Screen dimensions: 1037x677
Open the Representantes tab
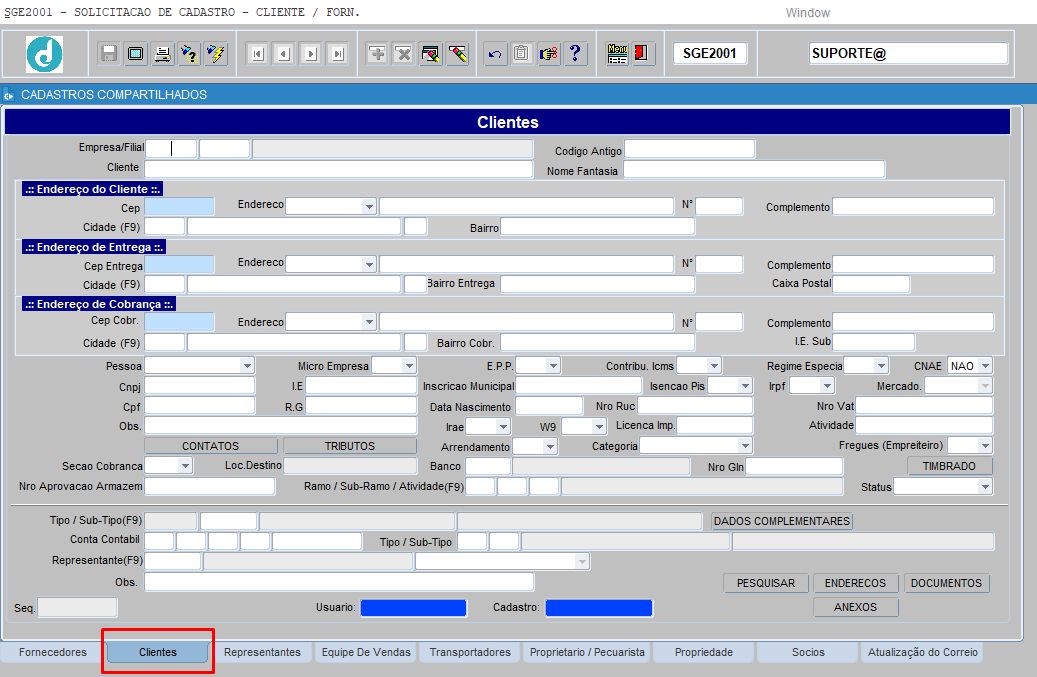[x=262, y=653]
